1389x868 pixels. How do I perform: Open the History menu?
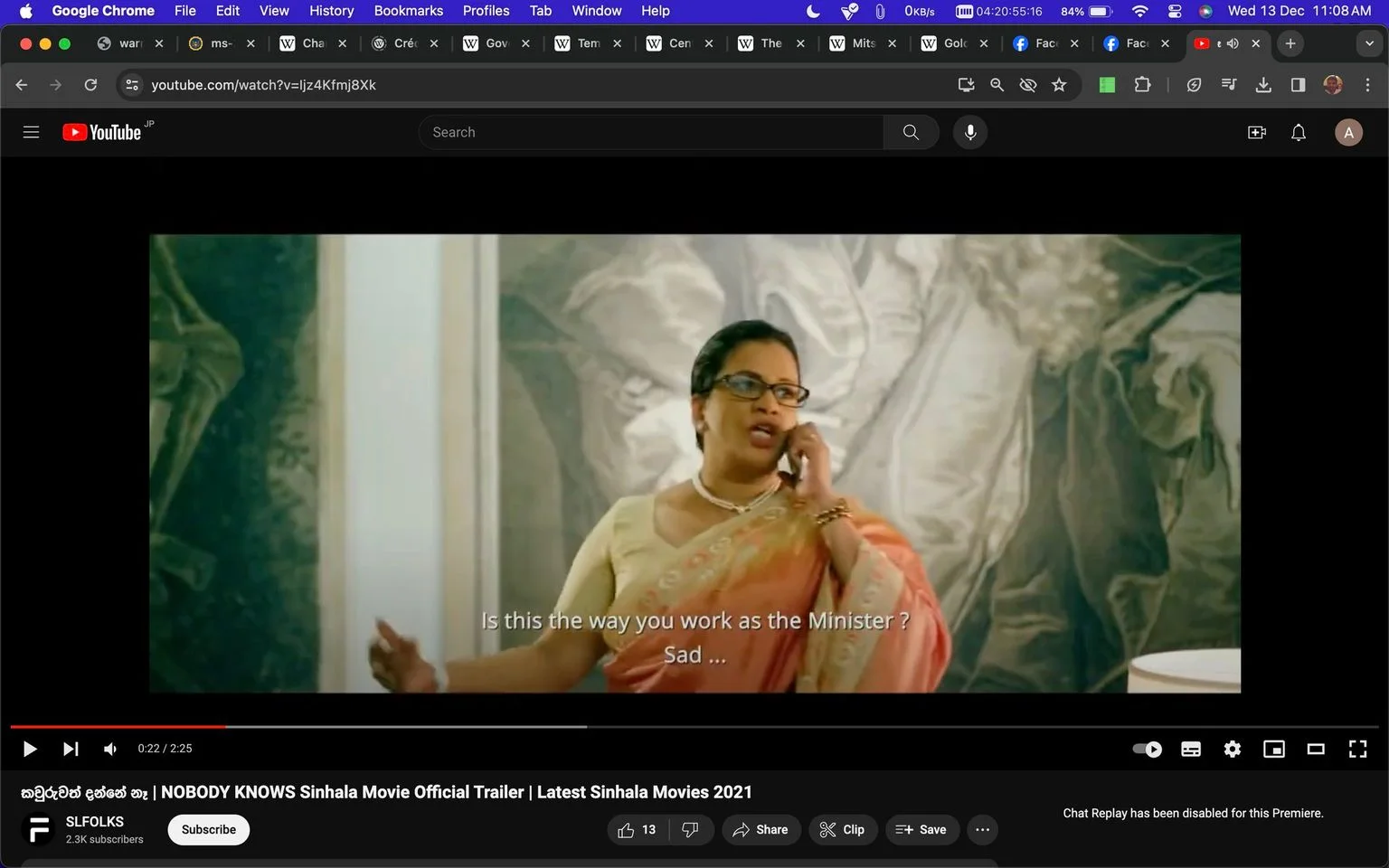point(331,11)
